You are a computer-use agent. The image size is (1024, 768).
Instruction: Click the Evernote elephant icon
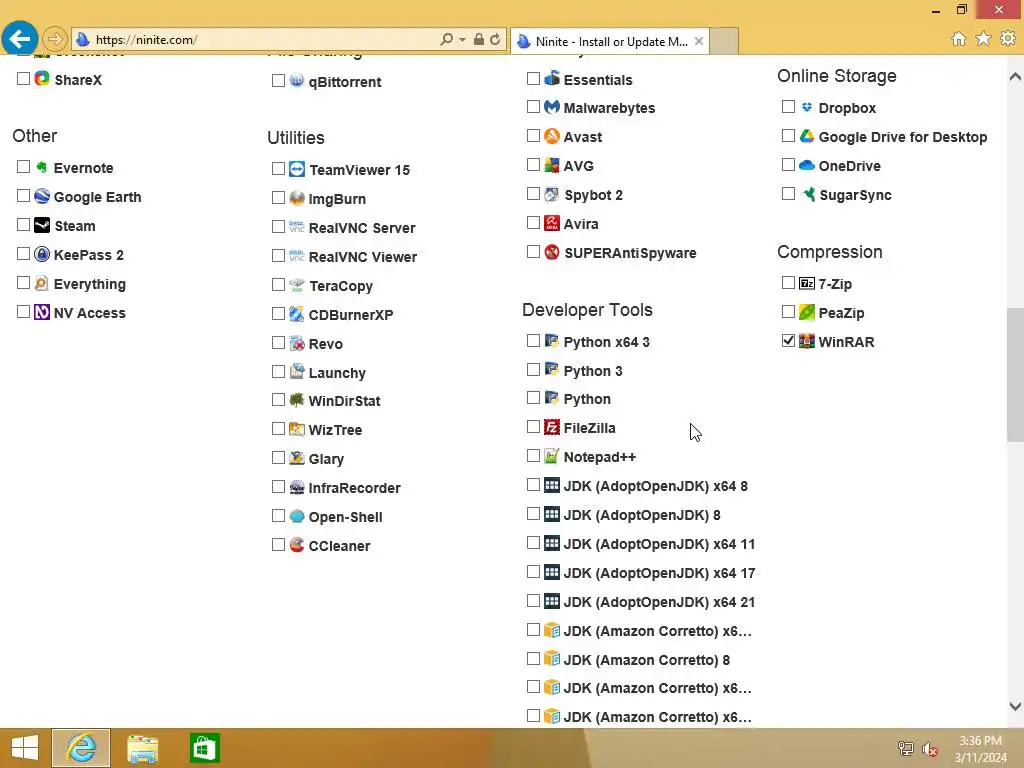point(42,167)
